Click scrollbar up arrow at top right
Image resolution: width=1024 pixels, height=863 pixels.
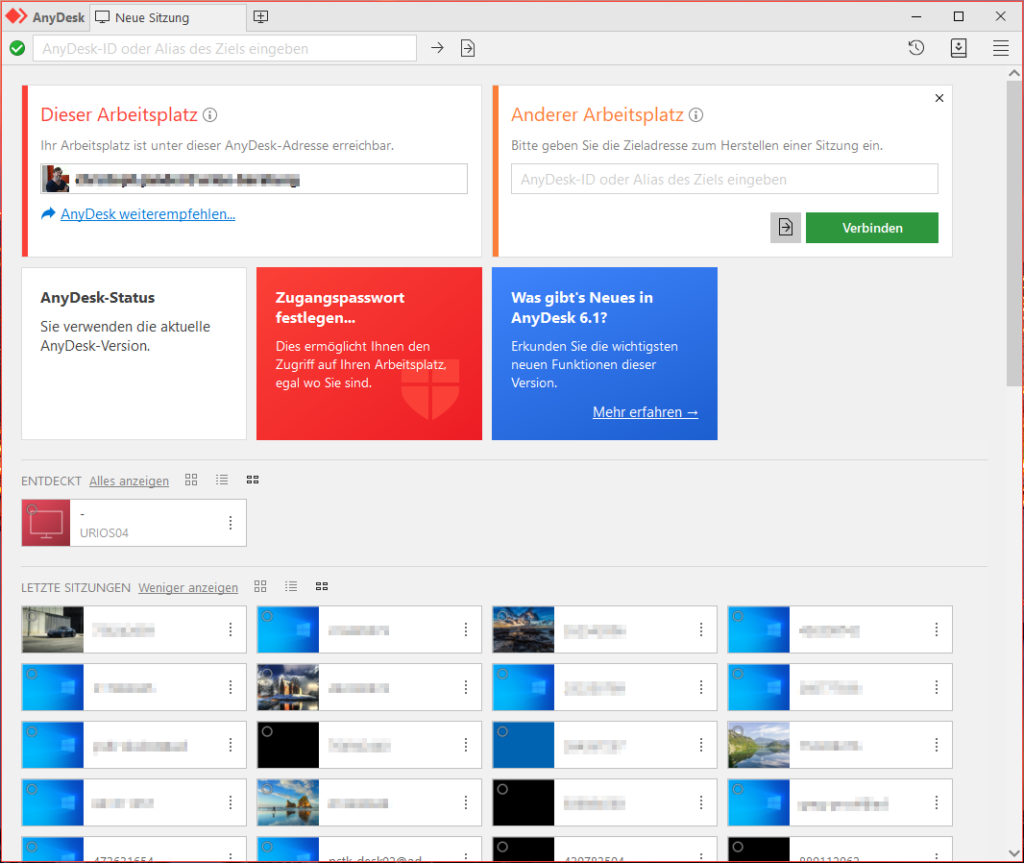pos(1014,73)
